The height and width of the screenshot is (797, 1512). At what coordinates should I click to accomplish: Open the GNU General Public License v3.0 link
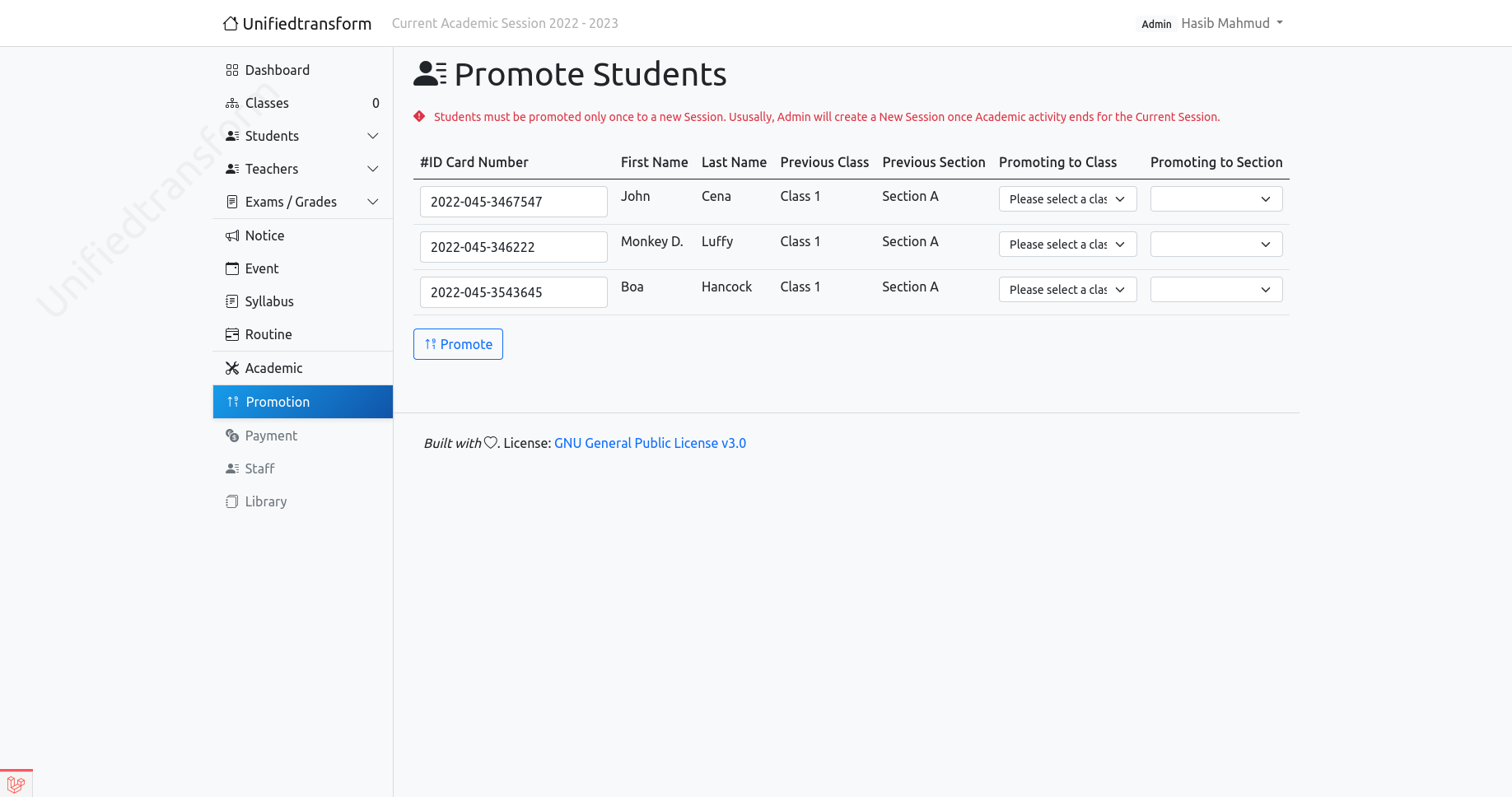[x=650, y=443]
